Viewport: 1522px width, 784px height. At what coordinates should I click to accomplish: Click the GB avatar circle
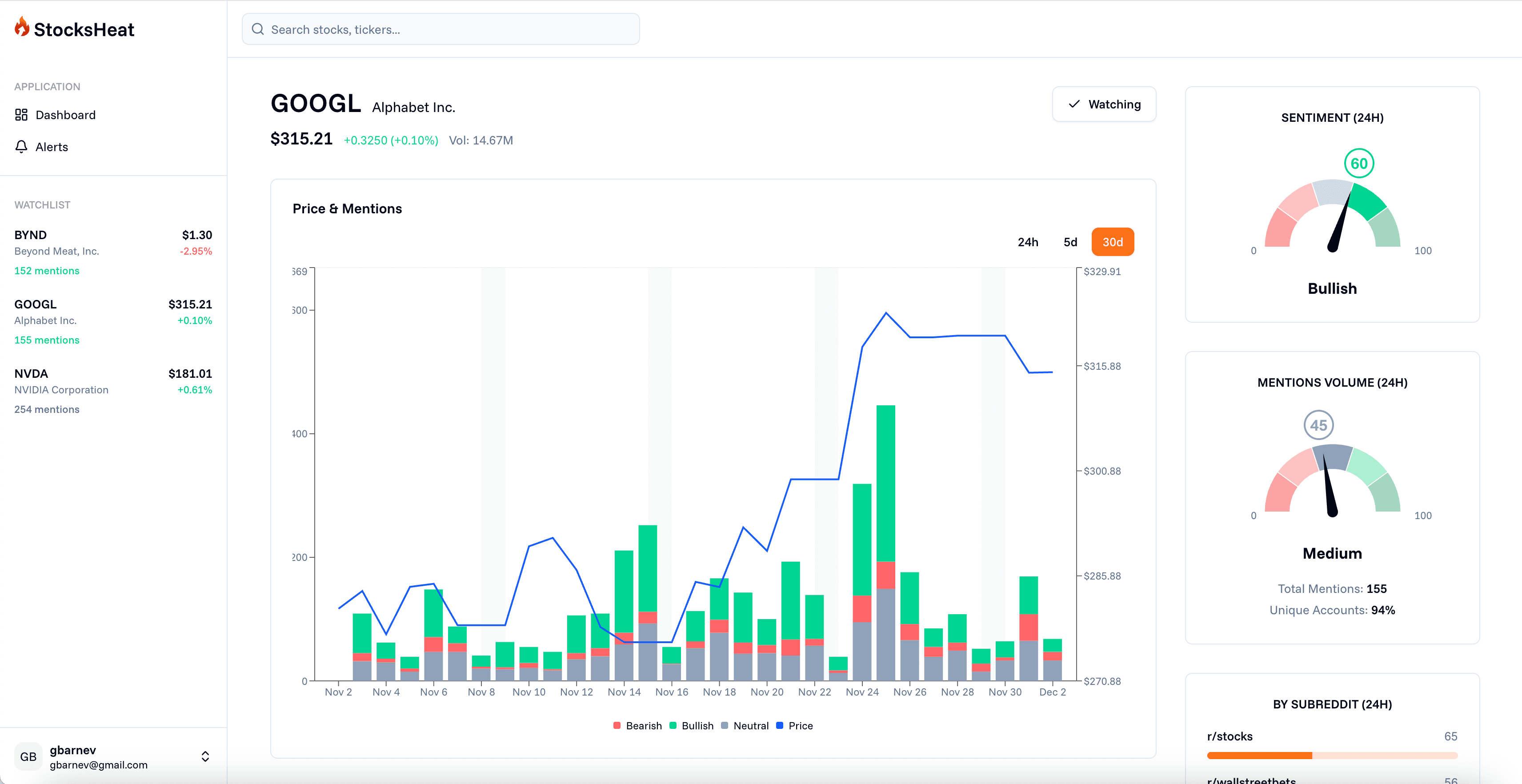coord(28,757)
